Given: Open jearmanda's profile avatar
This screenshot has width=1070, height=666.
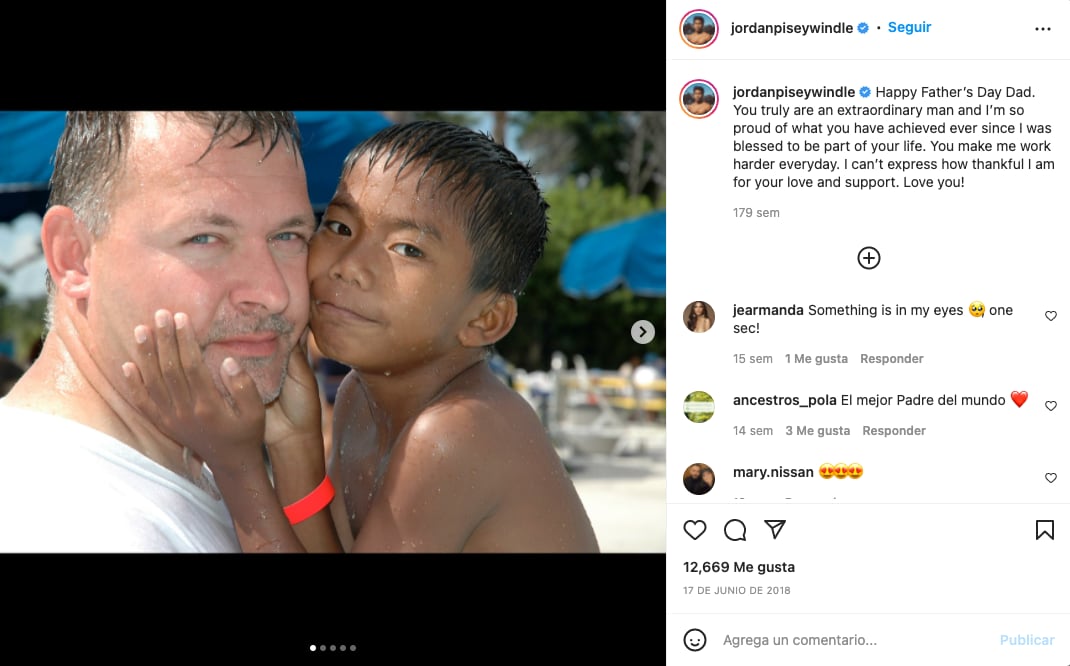Looking at the screenshot, I should (x=699, y=317).
